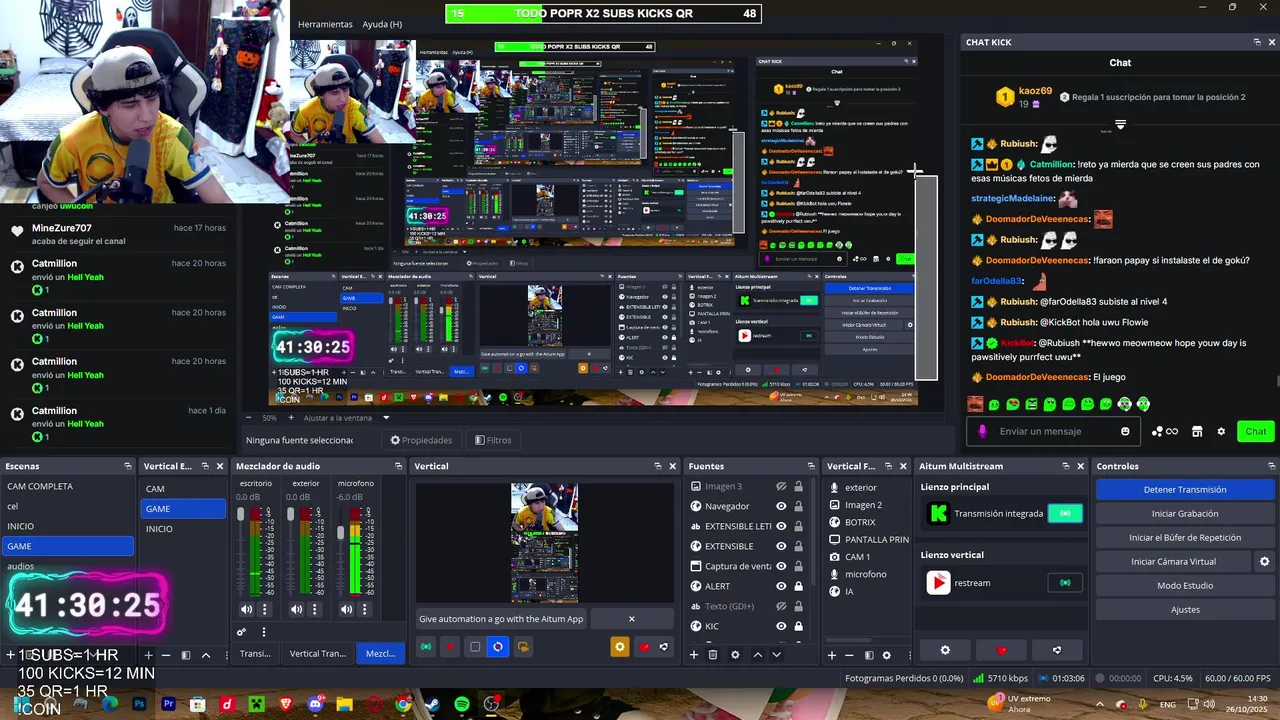Click the green stream icon in Vertical dock

click(x=426, y=647)
